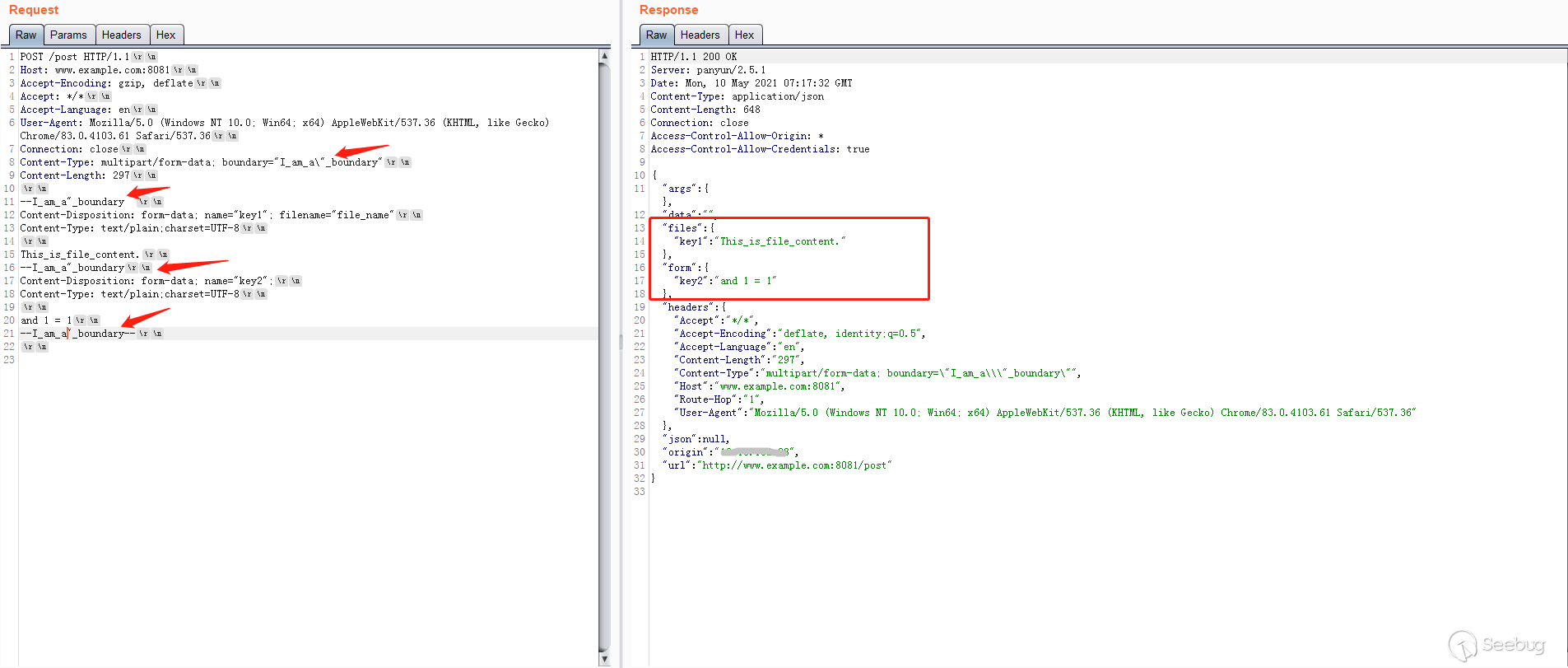
Task: Click the 'and 1 = 1' request body line
Action: pyautogui.click(x=46, y=320)
